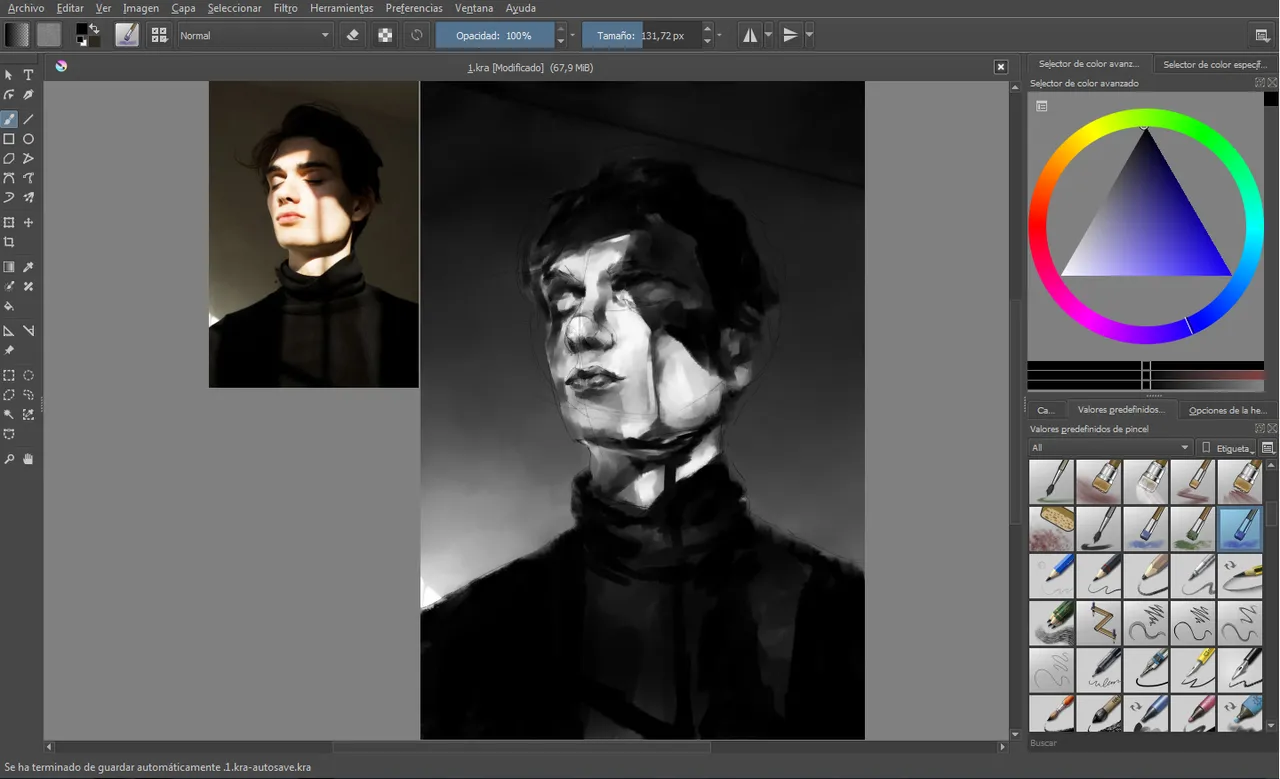
Task: Swap foreground and background colors
Action: coord(94,28)
